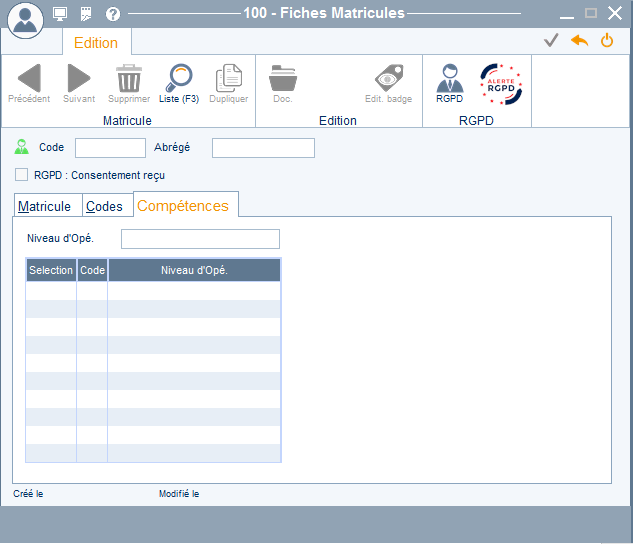Click the Dupliquer icon

pos(229,84)
